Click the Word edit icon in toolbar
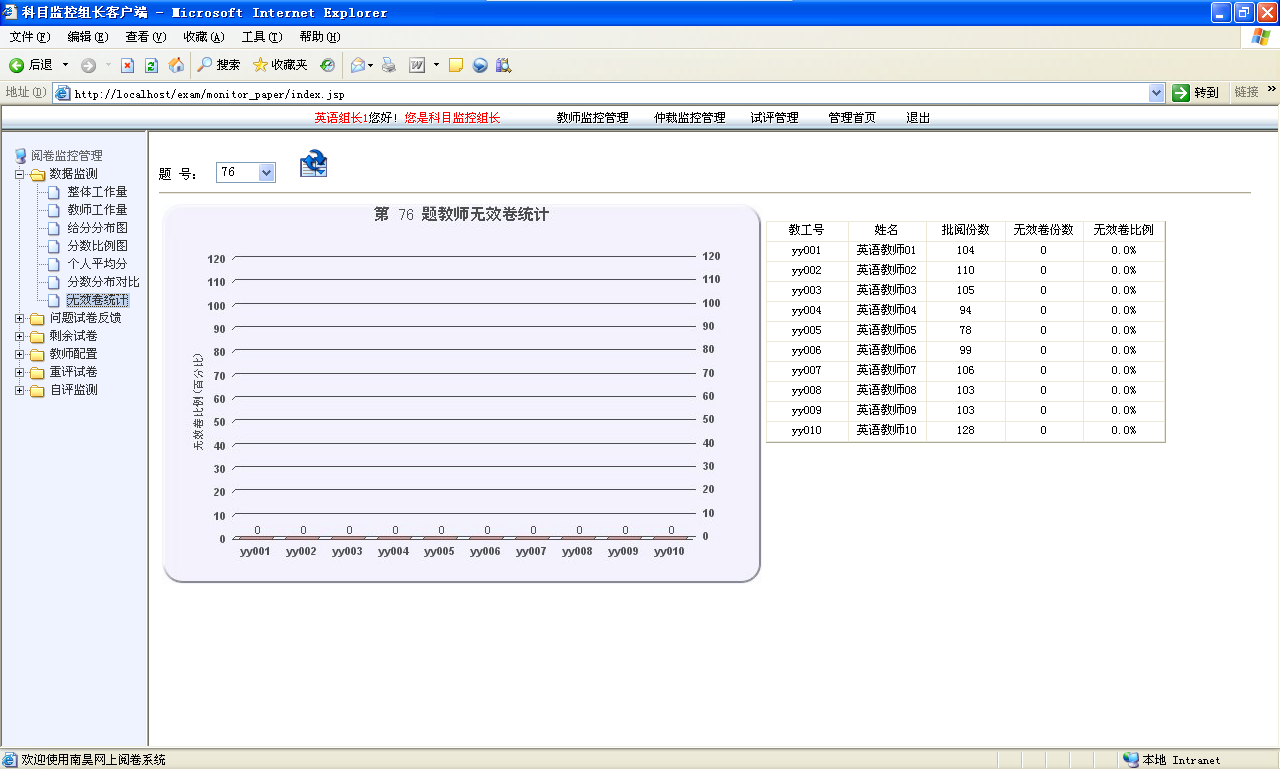 coord(417,65)
